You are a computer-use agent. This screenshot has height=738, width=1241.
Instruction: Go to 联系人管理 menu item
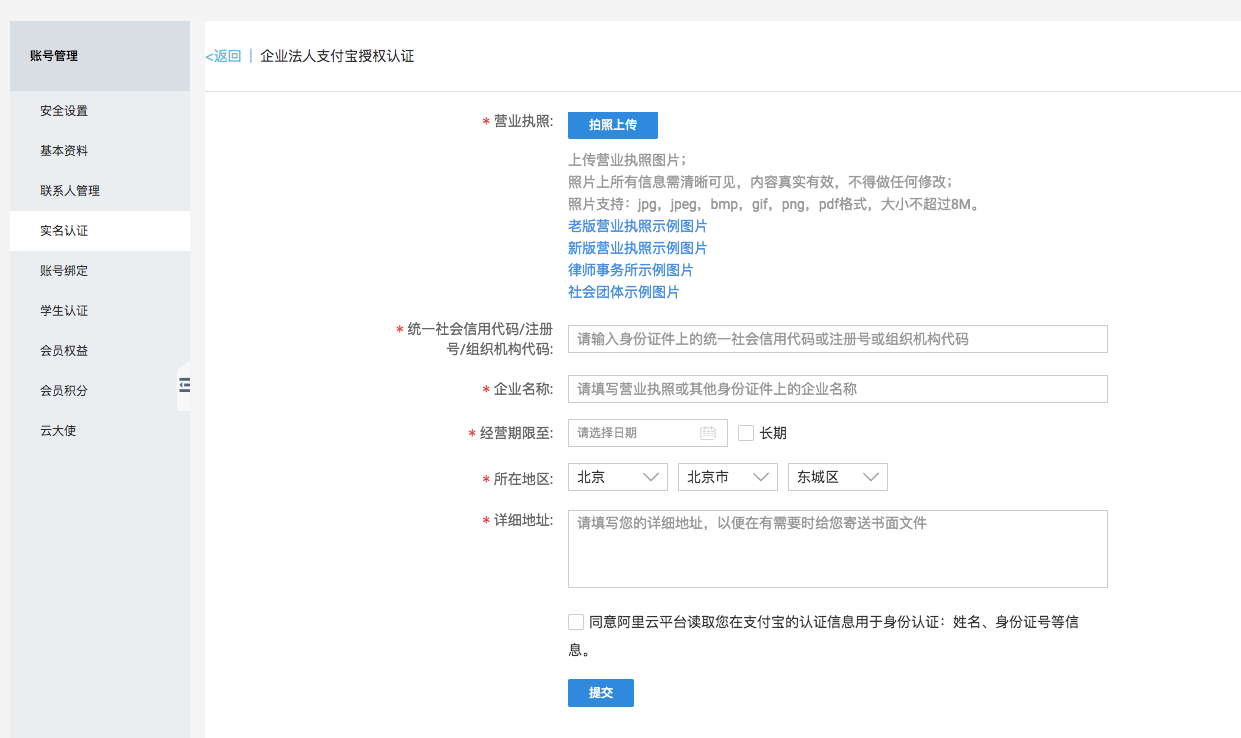pos(100,191)
